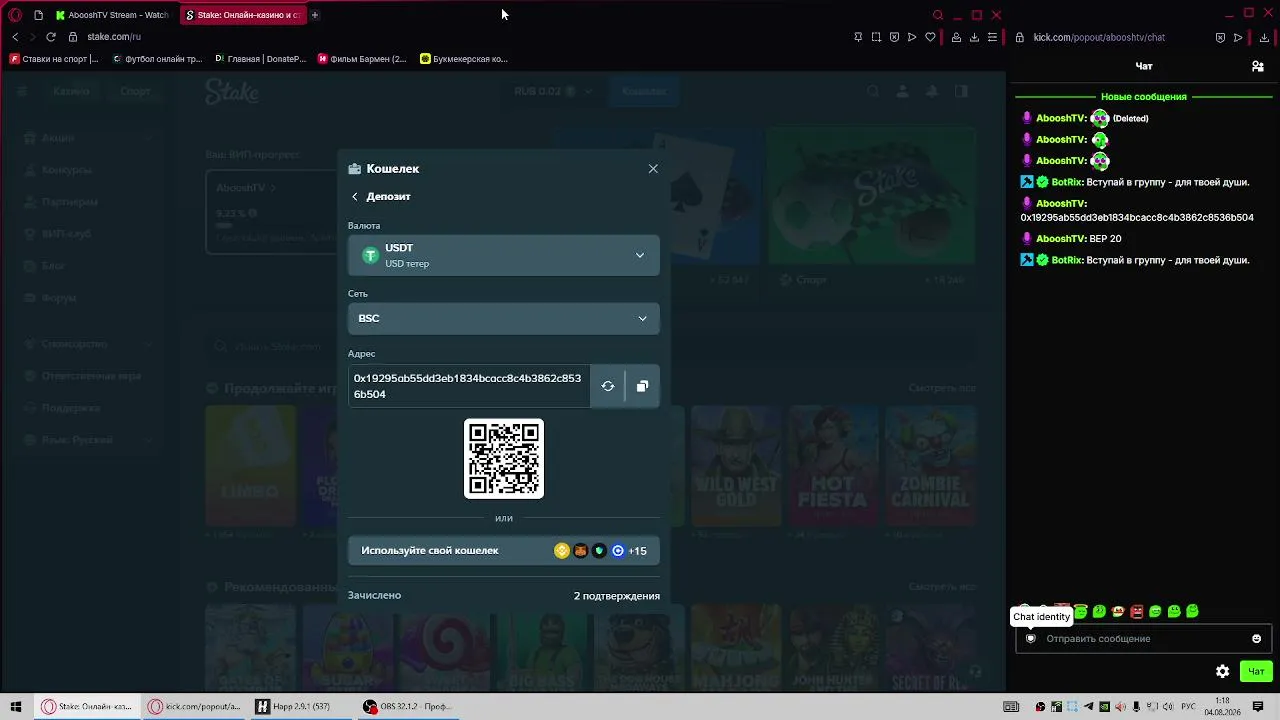The height and width of the screenshot is (720, 1280).
Task: Open the BSC network dropdown
Action: [x=504, y=318]
